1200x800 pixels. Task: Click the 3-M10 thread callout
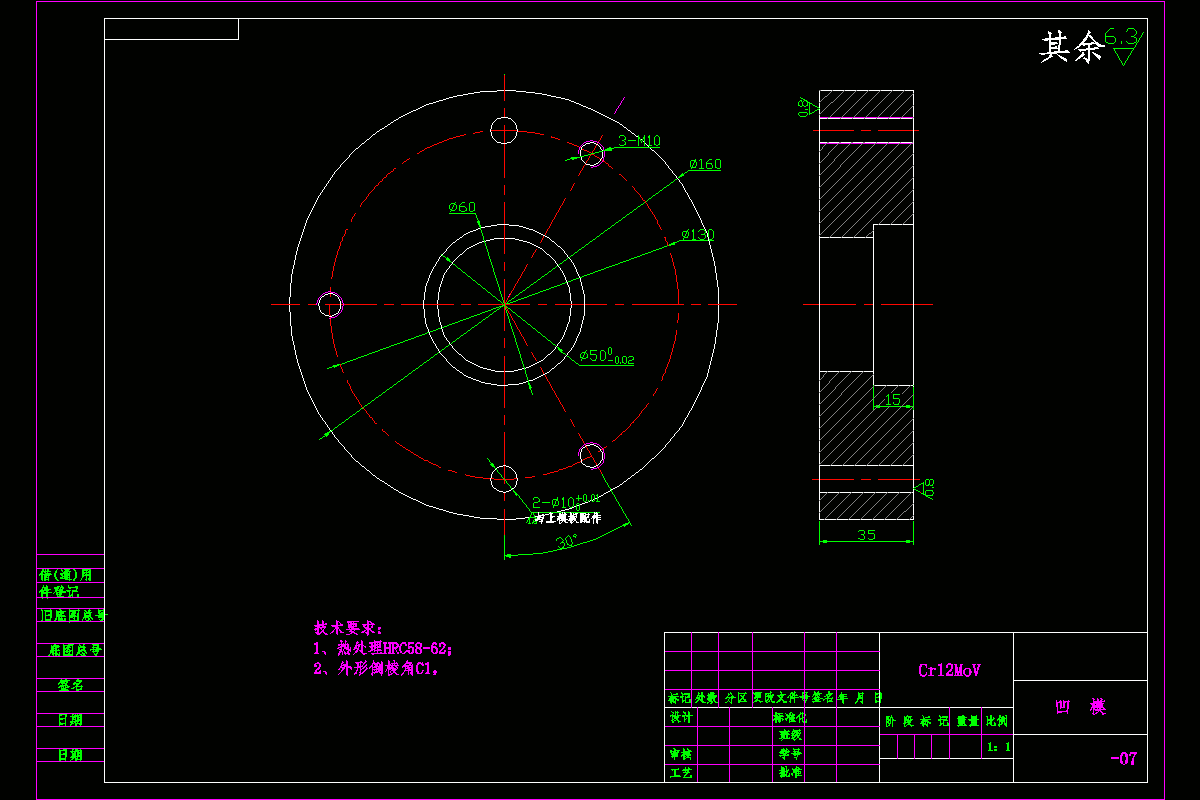[x=639, y=141]
